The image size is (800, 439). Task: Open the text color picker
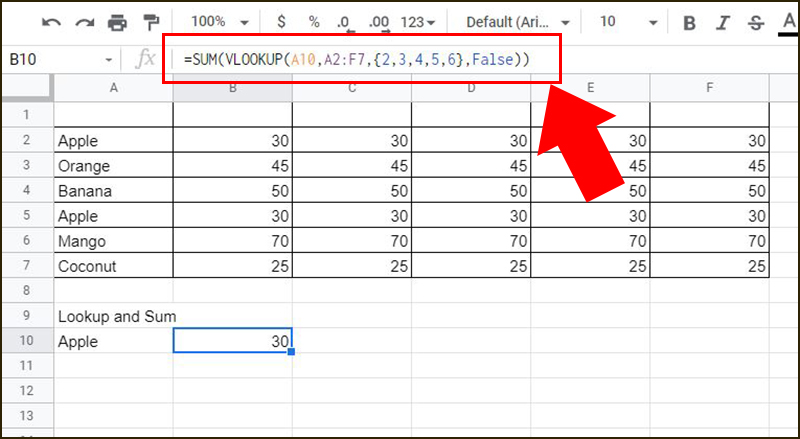[x=788, y=23]
